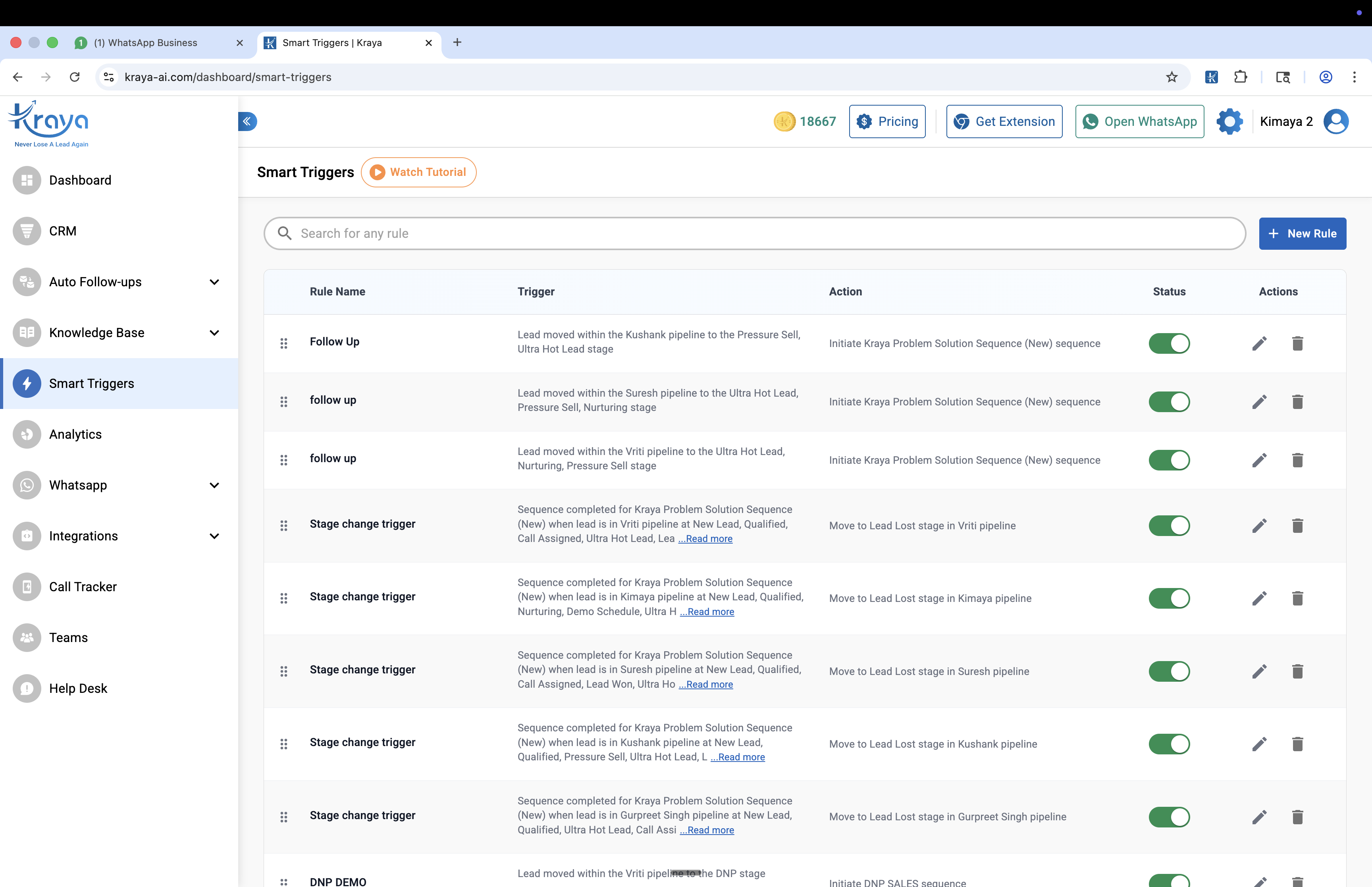The height and width of the screenshot is (887, 1372).
Task: Create a New Rule
Action: click(x=1303, y=233)
